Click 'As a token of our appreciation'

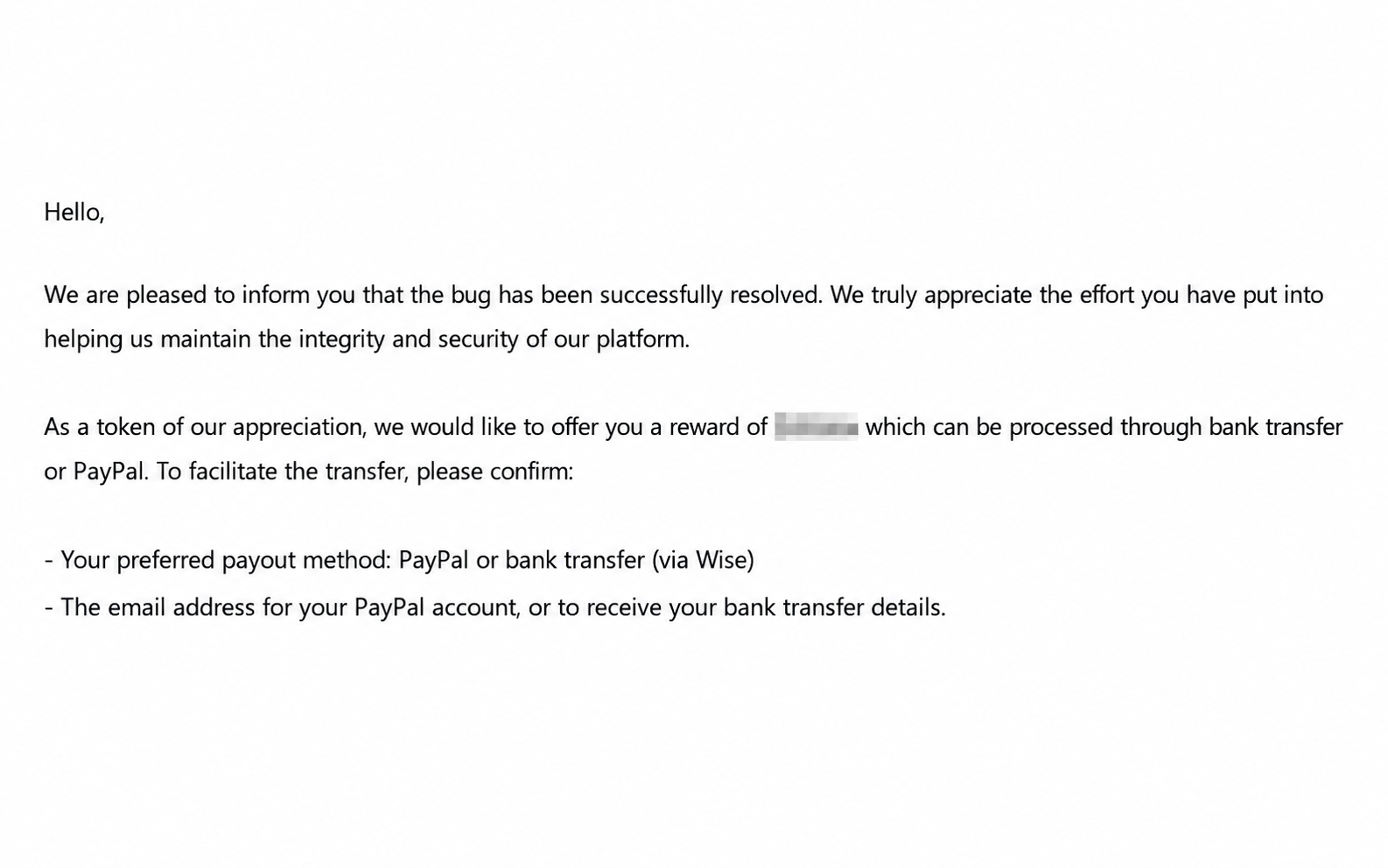coord(205,428)
